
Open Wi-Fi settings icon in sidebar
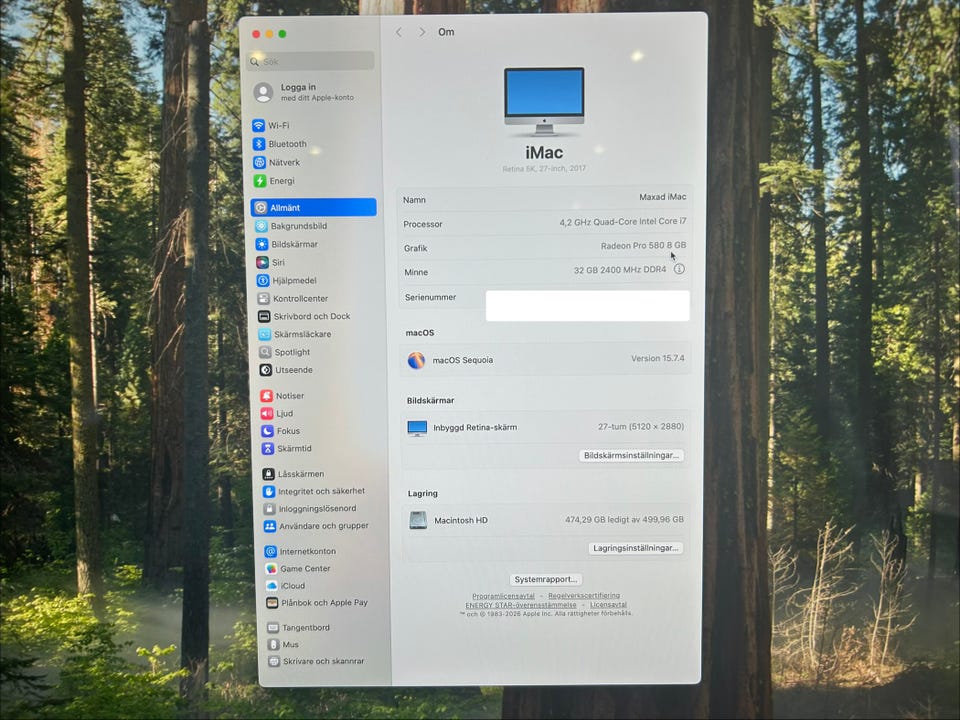tap(258, 126)
